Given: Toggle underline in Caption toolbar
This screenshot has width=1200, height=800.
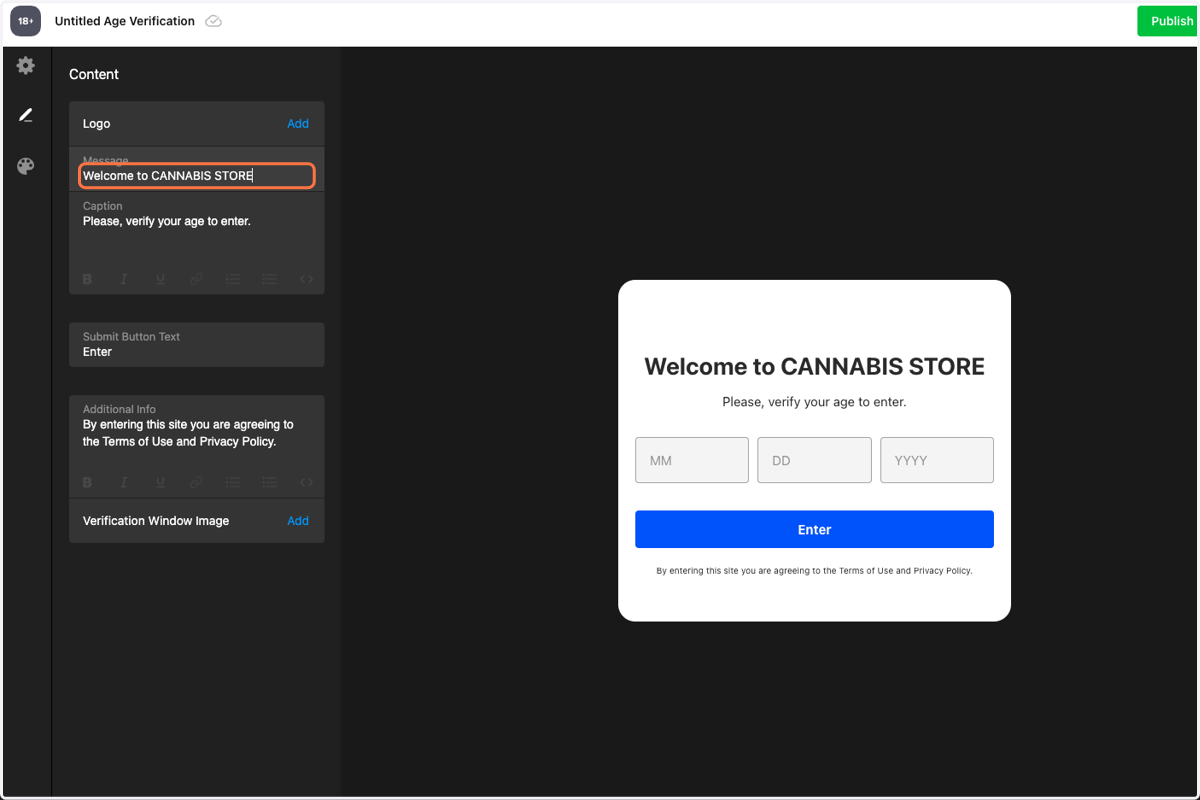Looking at the screenshot, I should (x=160, y=279).
